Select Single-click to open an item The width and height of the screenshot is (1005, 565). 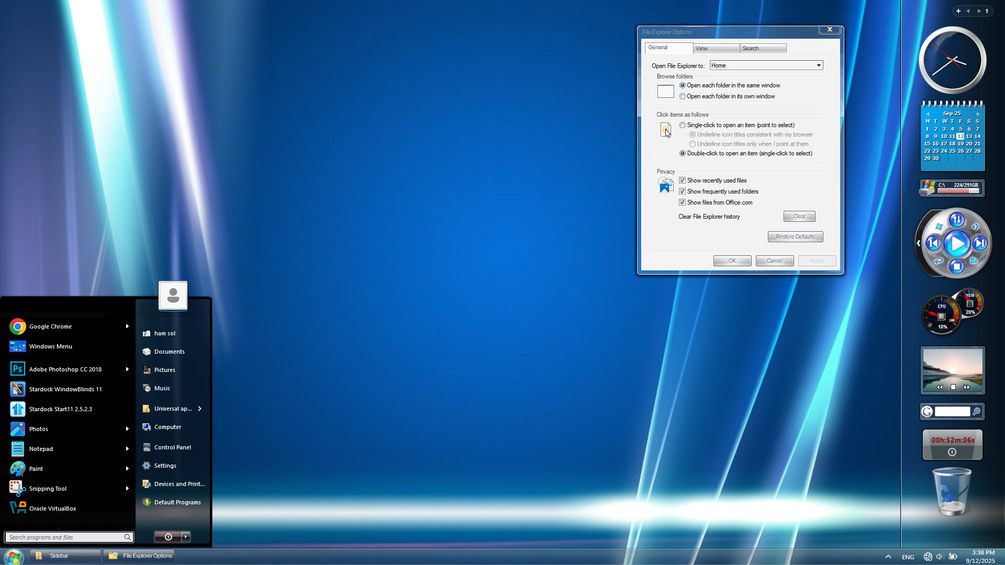[683, 125]
